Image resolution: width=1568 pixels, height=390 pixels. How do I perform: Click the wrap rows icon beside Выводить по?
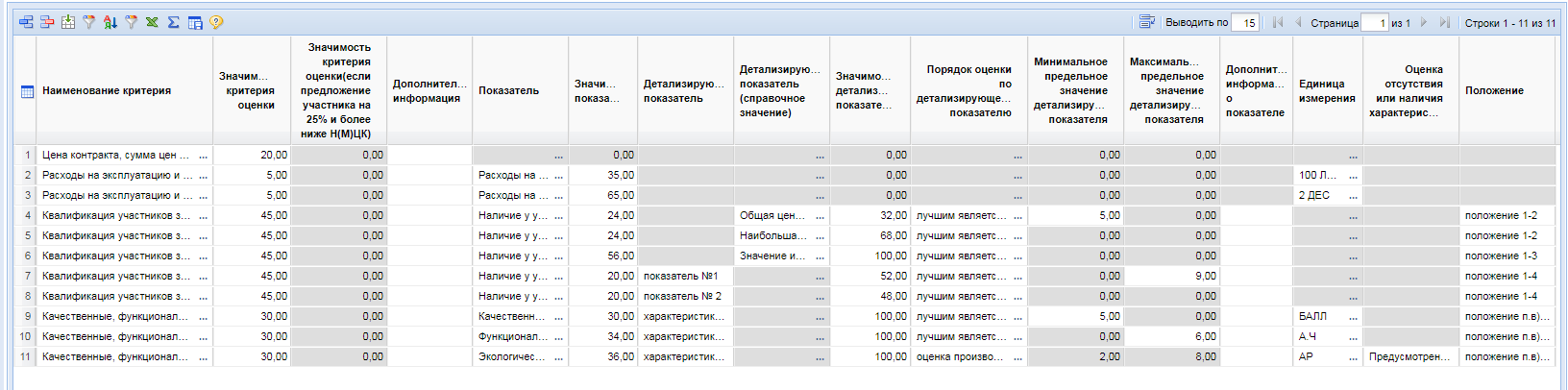(1146, 22)
